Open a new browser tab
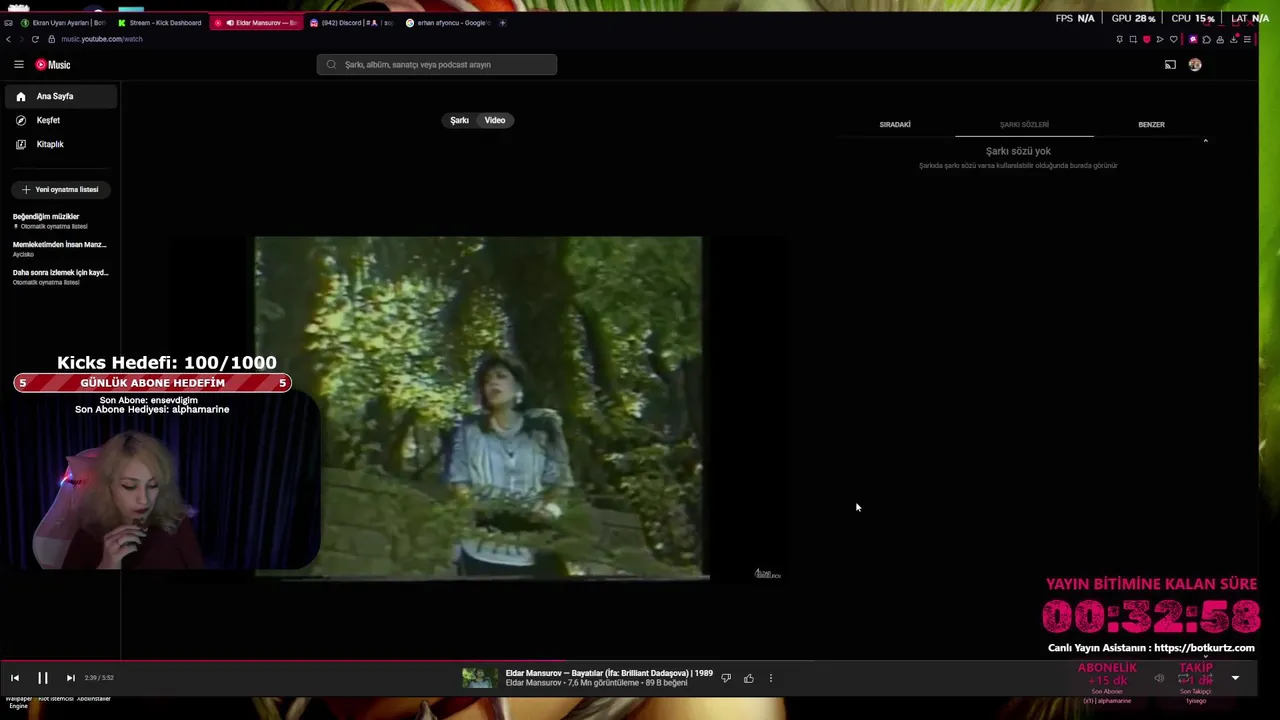The image size is (1280, 720). point(502,23)
